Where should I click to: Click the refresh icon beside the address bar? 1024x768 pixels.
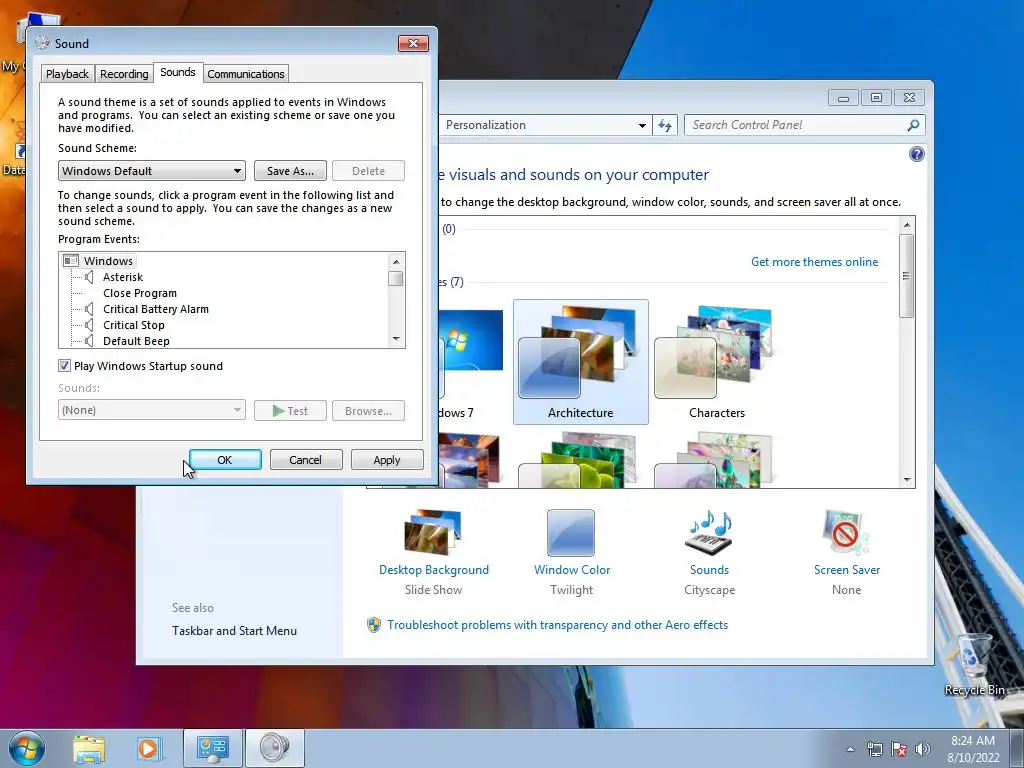click(x=665, y=125)
